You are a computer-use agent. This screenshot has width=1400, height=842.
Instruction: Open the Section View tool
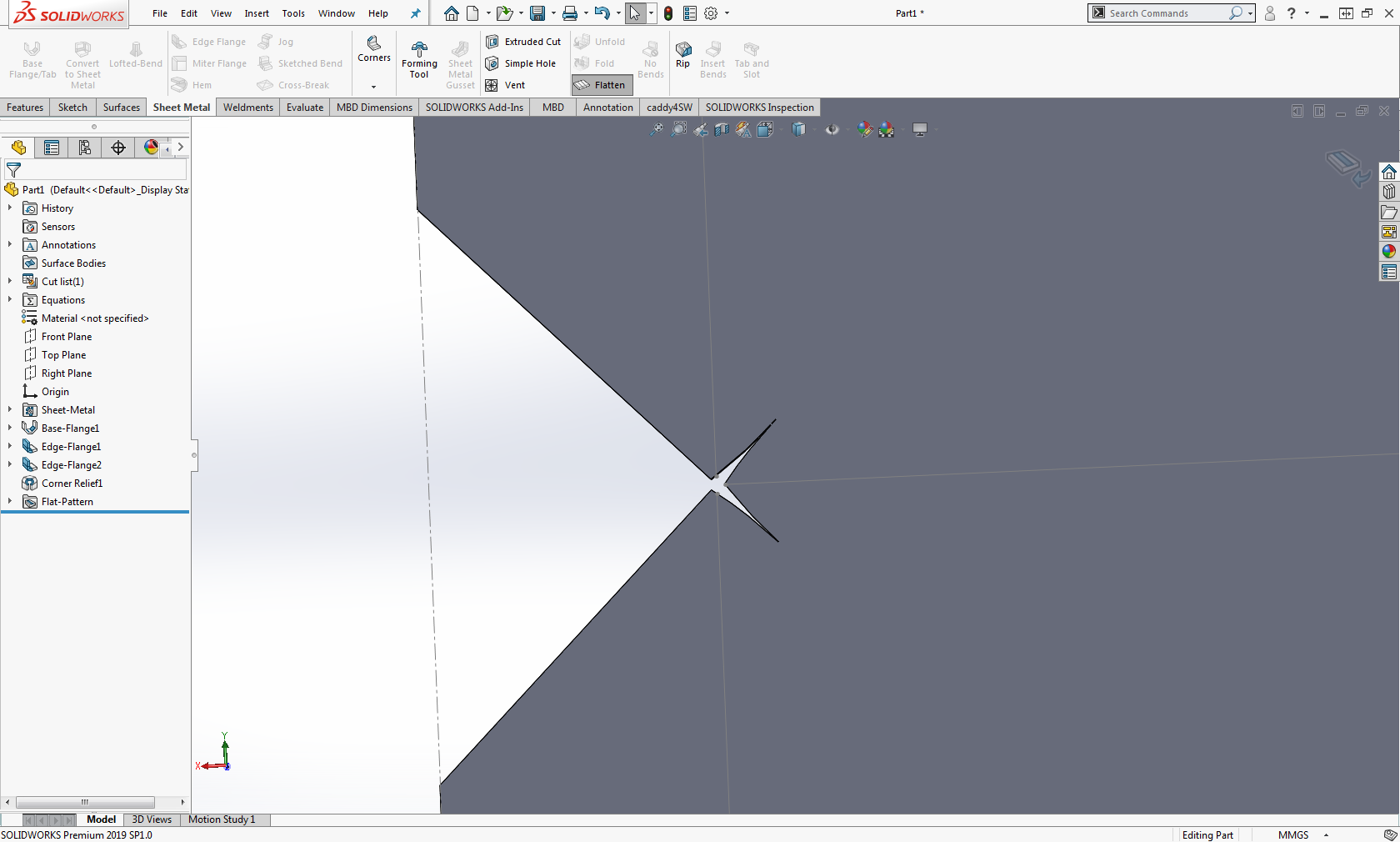[x=722, y=129]
